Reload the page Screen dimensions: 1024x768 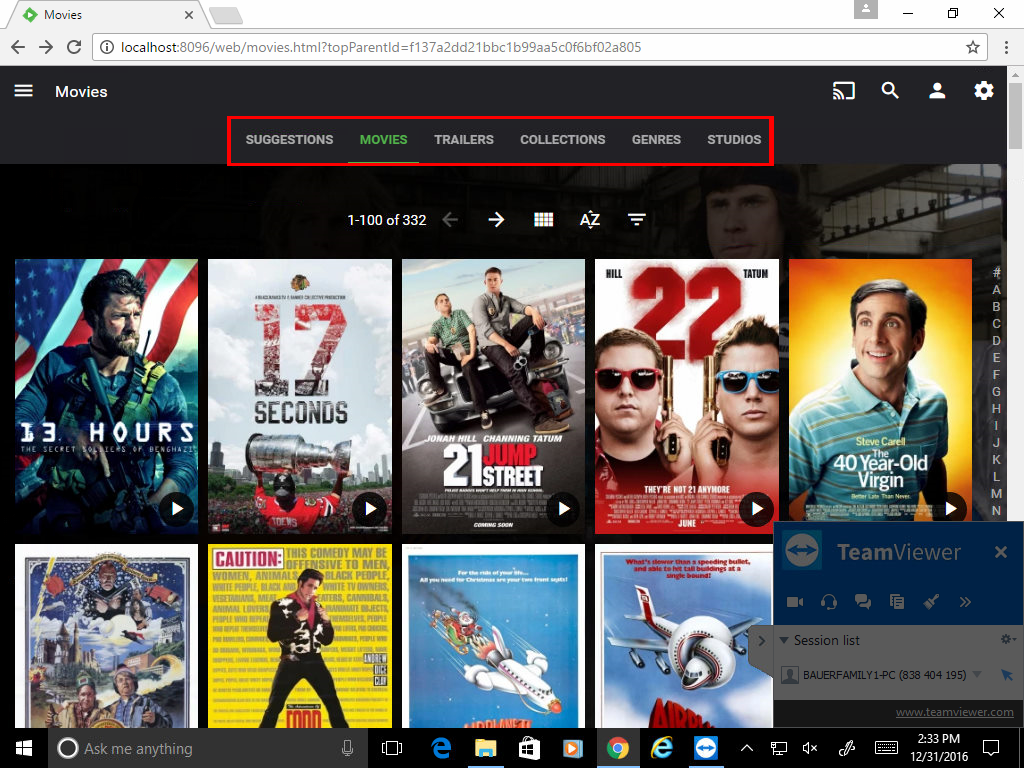(x=74, y=47)
